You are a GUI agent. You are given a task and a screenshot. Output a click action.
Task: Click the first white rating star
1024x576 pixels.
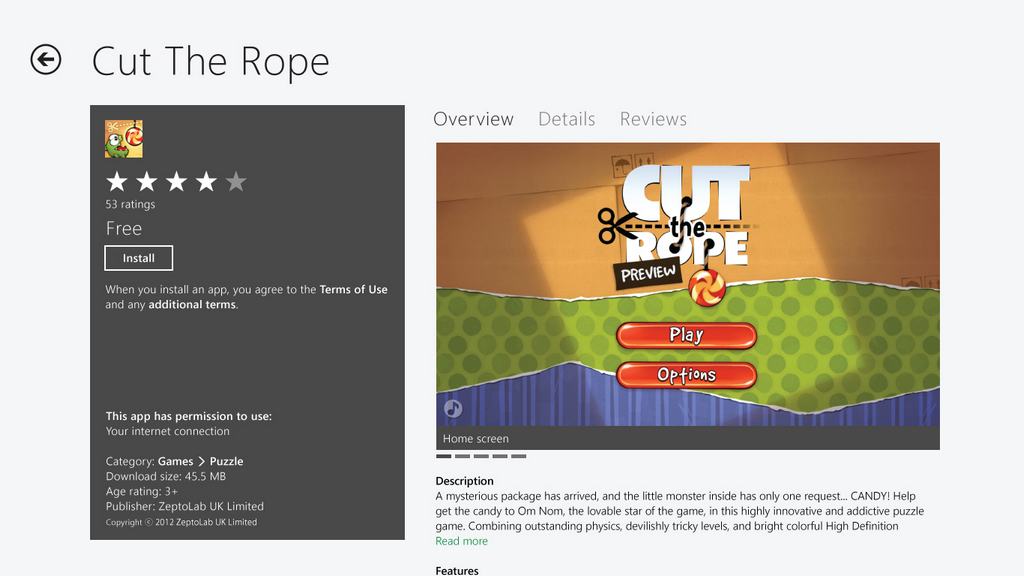[x=117, y=181]
